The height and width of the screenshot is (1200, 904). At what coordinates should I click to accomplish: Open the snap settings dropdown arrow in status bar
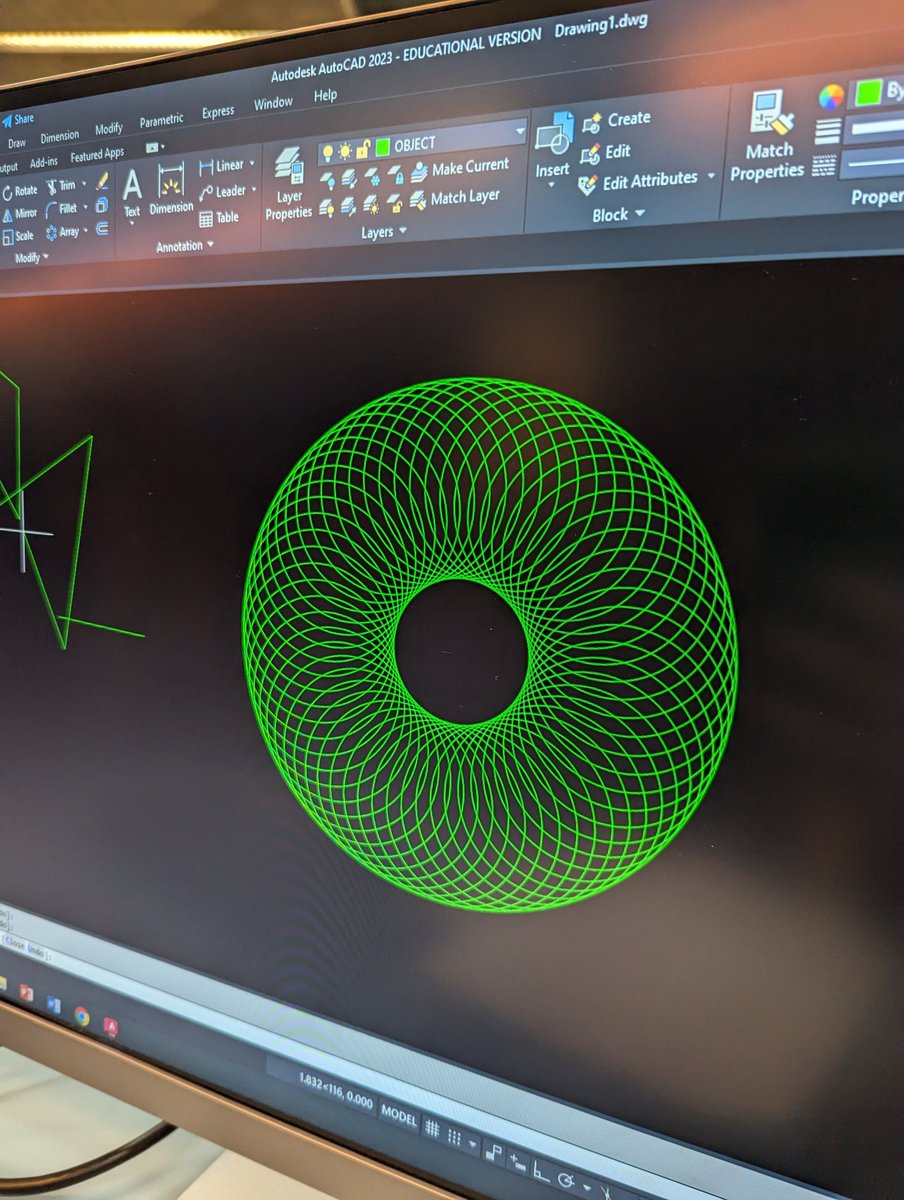473,1143
